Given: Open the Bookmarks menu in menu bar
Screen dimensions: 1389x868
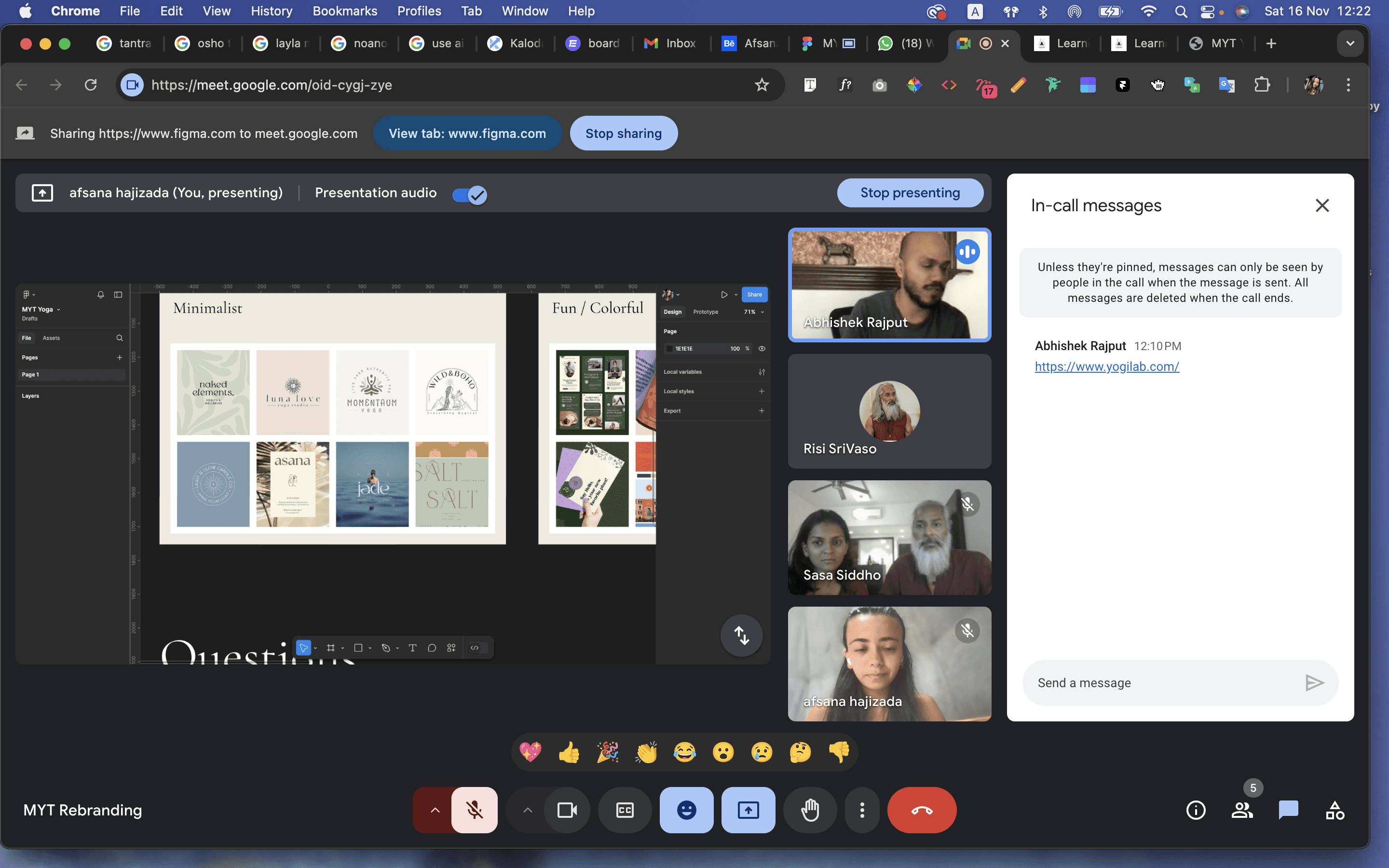Looking at the screenshot, I should coord(344,11).
